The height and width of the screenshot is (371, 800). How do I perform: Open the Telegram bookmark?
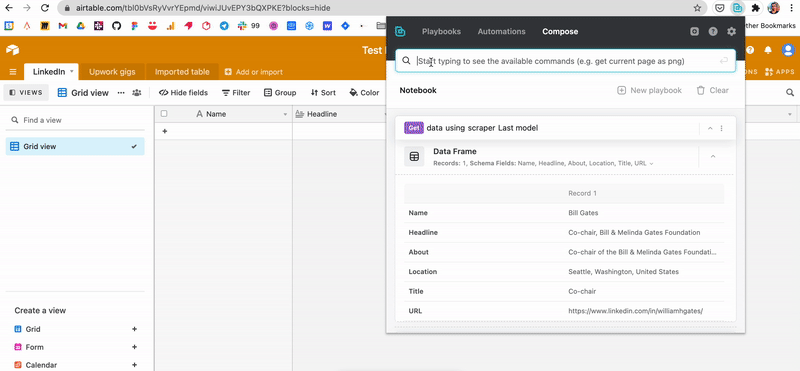[x=224, y=26]
